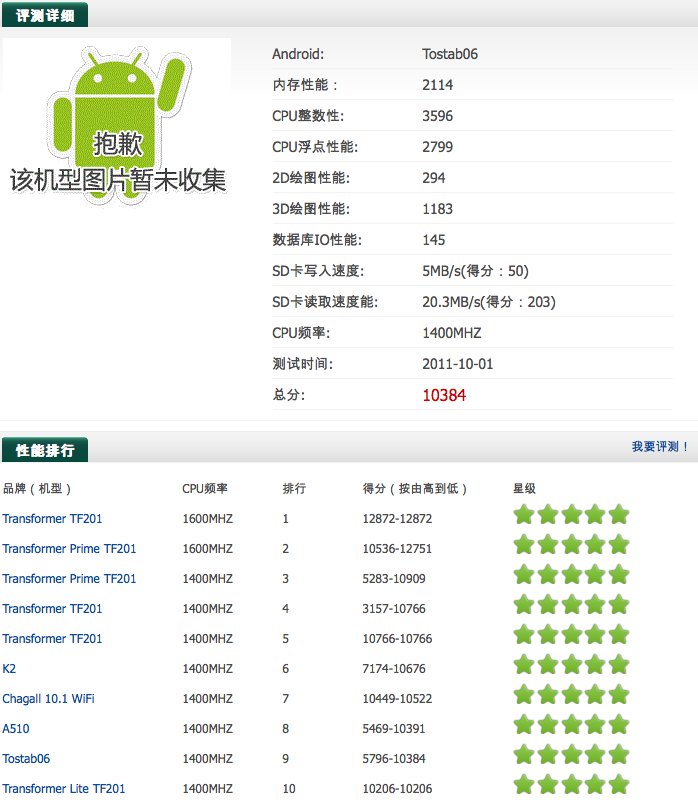
Task: Click the score range 5796-10384
Action: [394, 759]
